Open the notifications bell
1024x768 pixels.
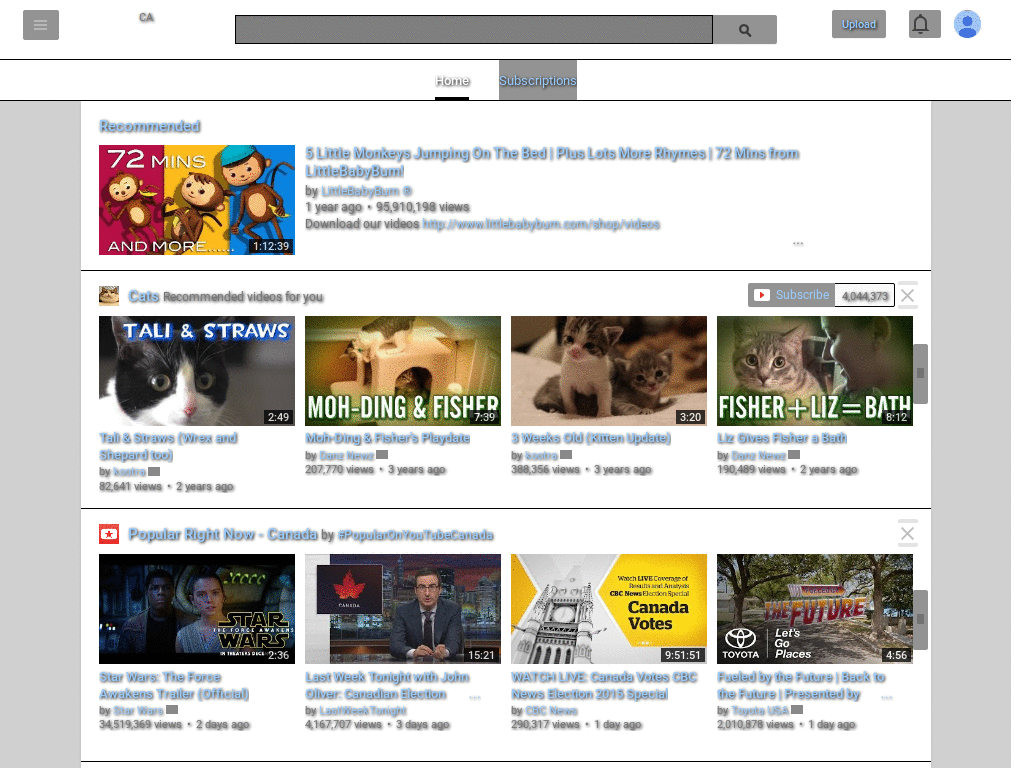pyautogui.click(x=924, y=24)
